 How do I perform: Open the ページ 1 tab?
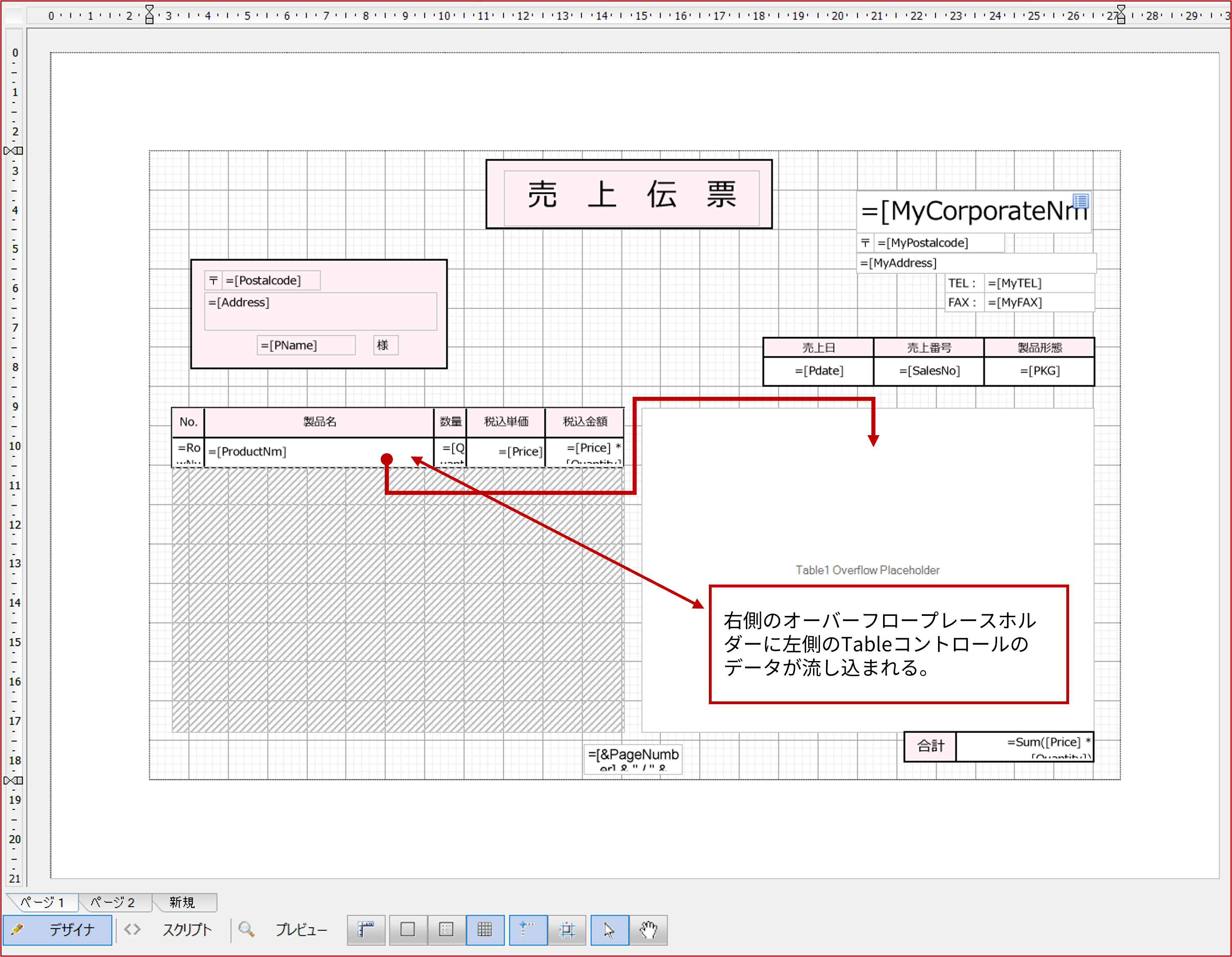click(x=42, y=902)
